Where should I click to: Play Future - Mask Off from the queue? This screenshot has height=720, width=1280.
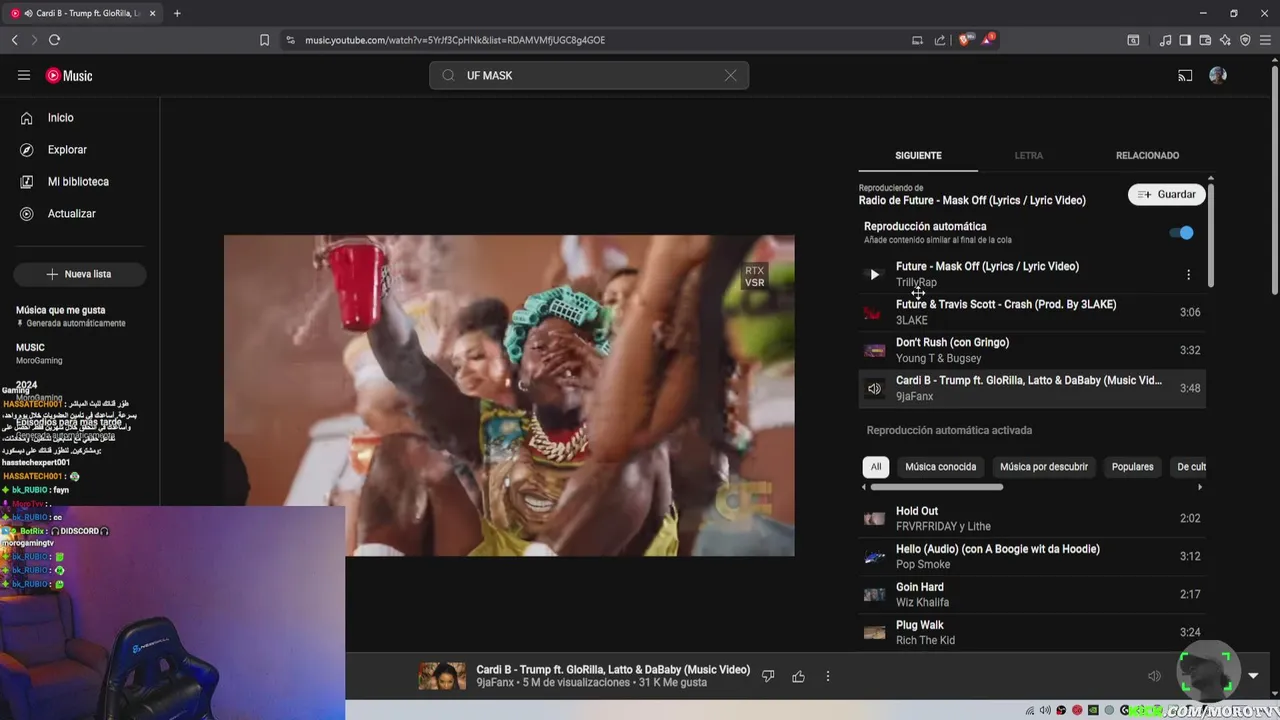[x=874, y=274]
